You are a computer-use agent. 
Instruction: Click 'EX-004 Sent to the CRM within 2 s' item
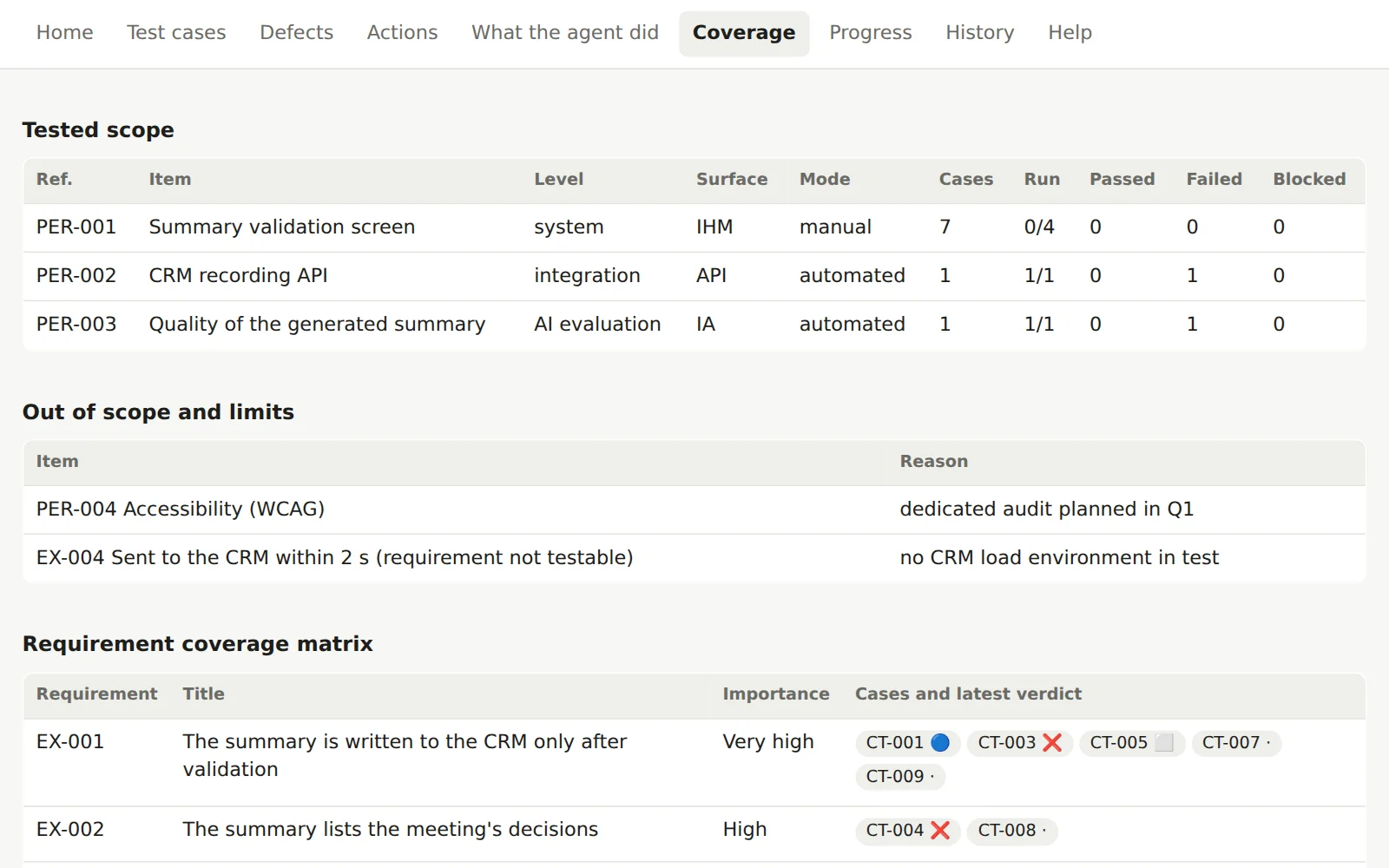click(x=334, y=558)
